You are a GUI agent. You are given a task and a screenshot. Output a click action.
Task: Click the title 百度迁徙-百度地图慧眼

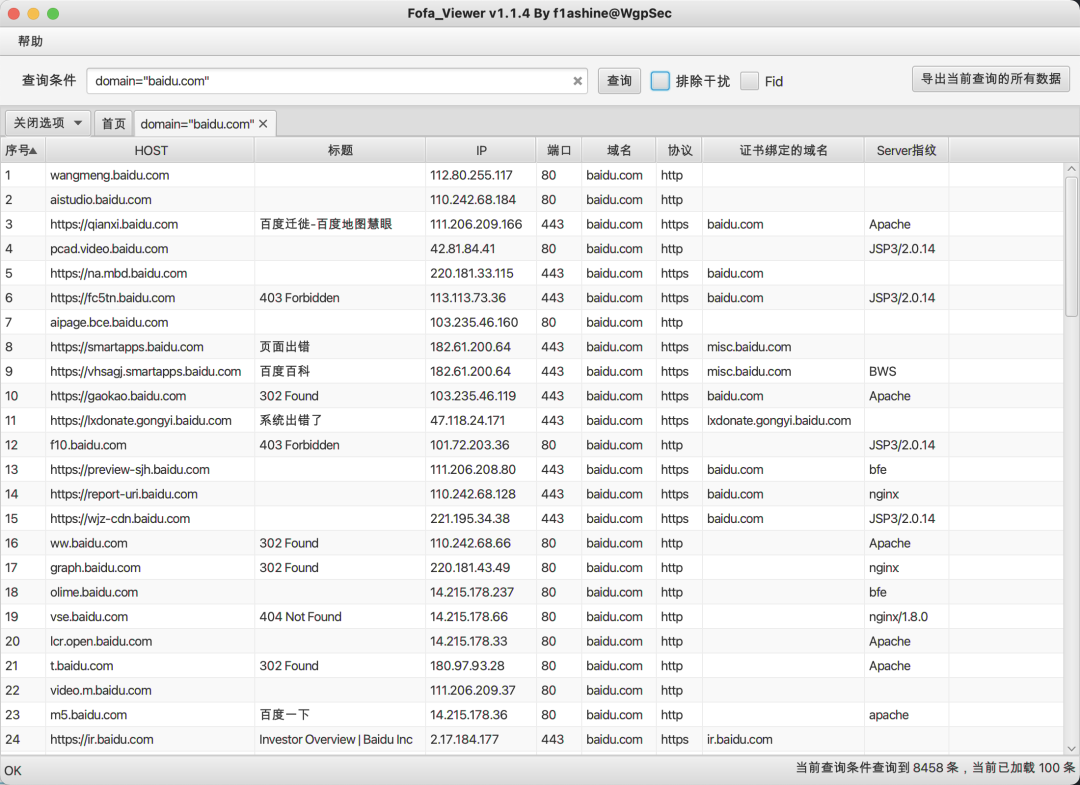[x=326, y=224]
